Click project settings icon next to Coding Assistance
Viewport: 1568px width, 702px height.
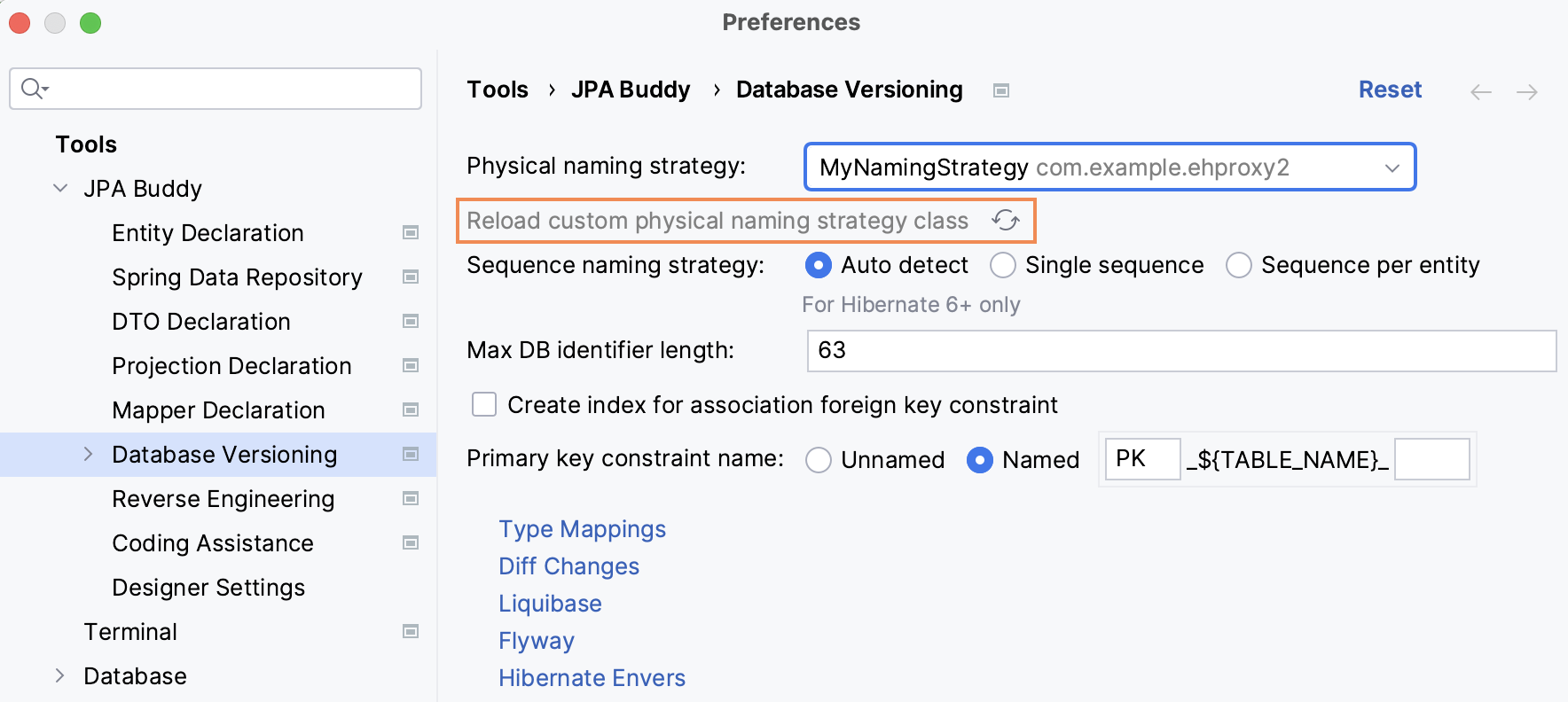(x=411, y=542)
